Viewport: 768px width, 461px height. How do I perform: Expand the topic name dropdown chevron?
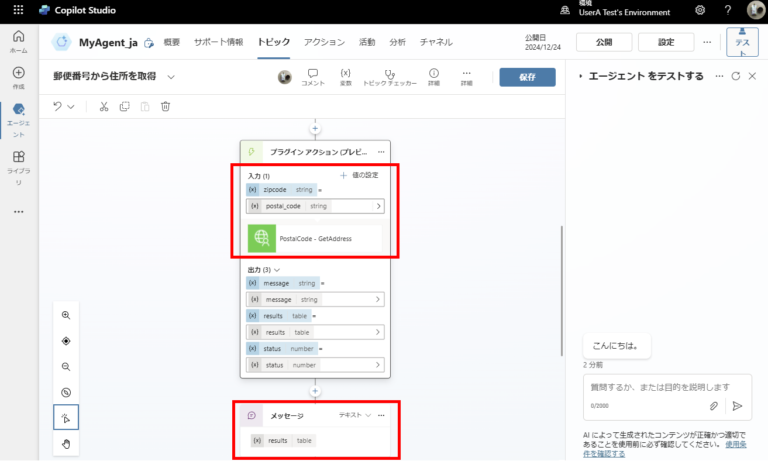click(x=171, y=77)
